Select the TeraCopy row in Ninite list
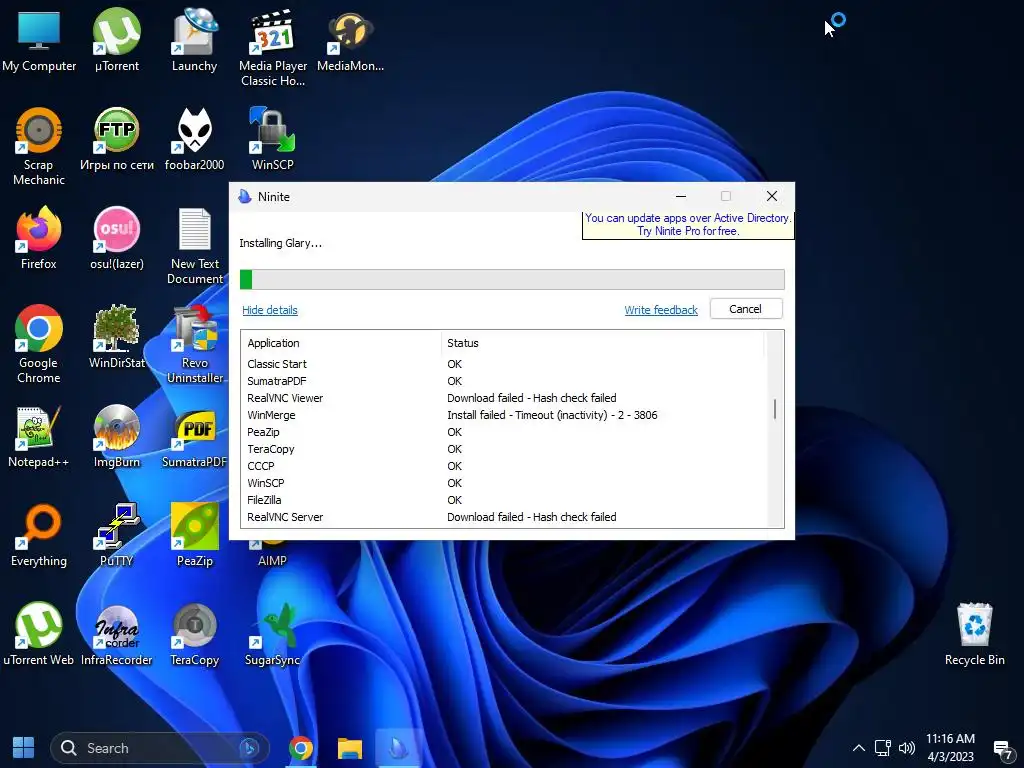 click(x=502, y=449)
